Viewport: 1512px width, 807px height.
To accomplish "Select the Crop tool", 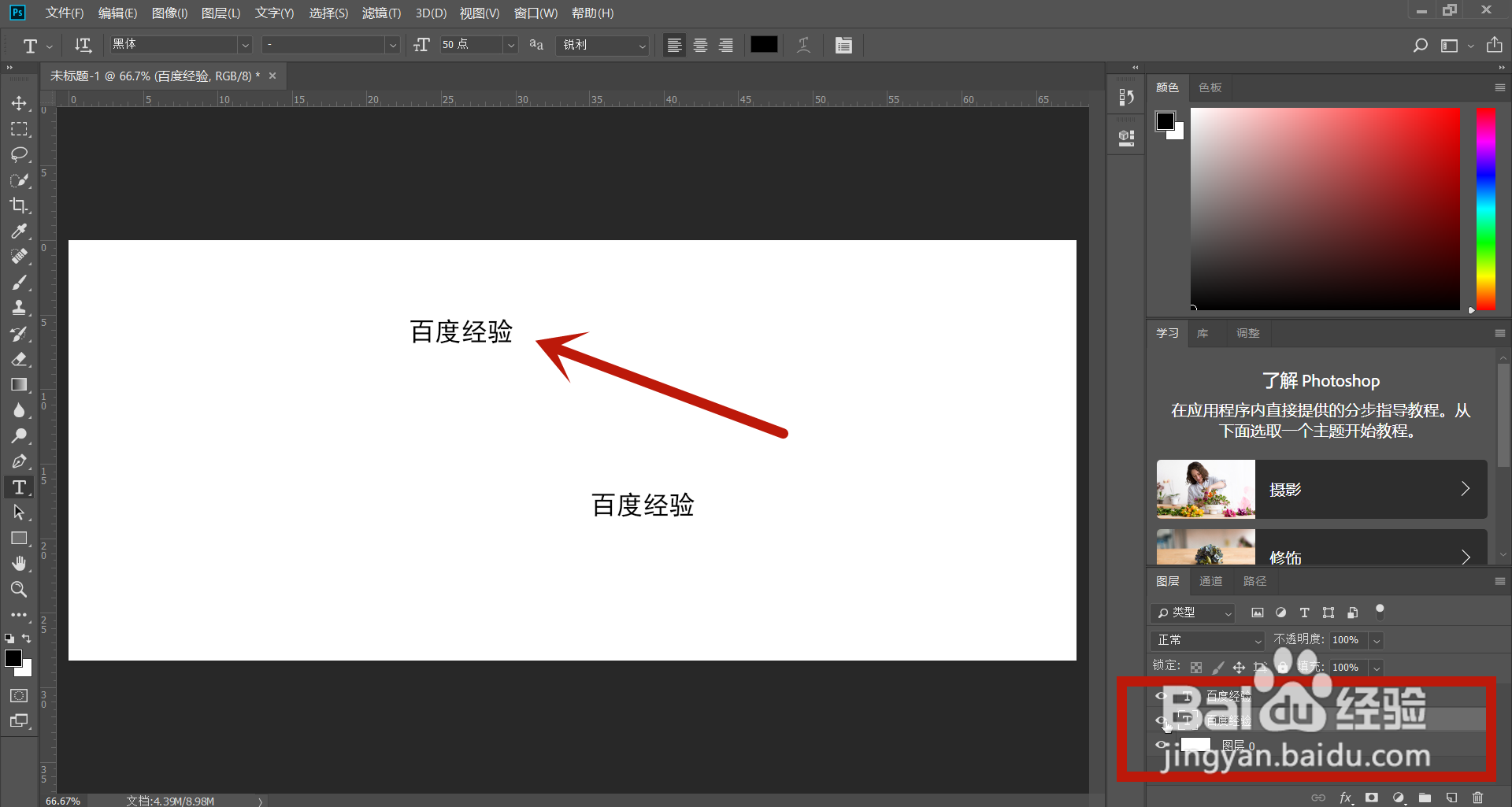I will tap(19, 205).
